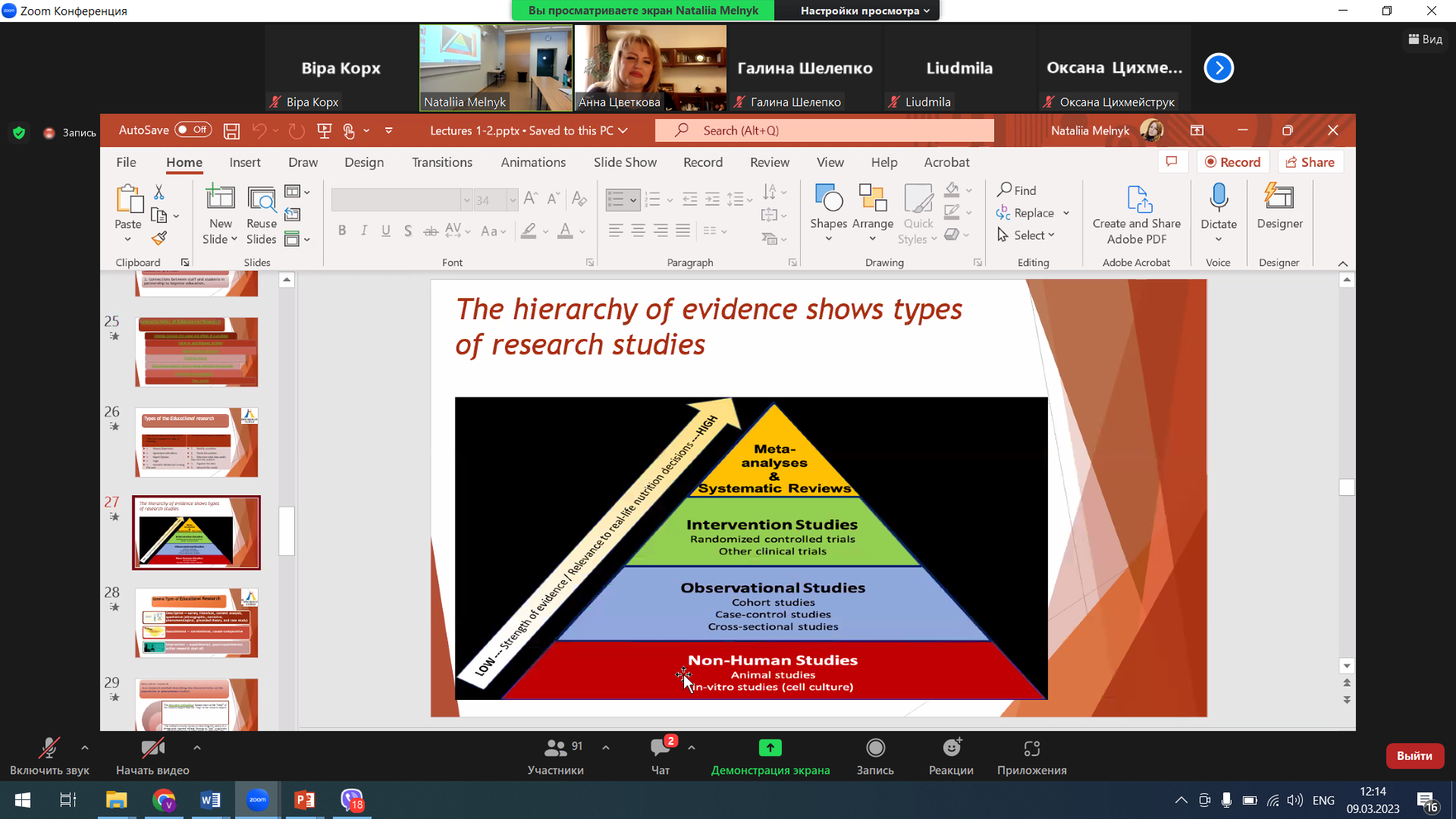
Task: Click the Increase indent icon
Action: point(712,199)
